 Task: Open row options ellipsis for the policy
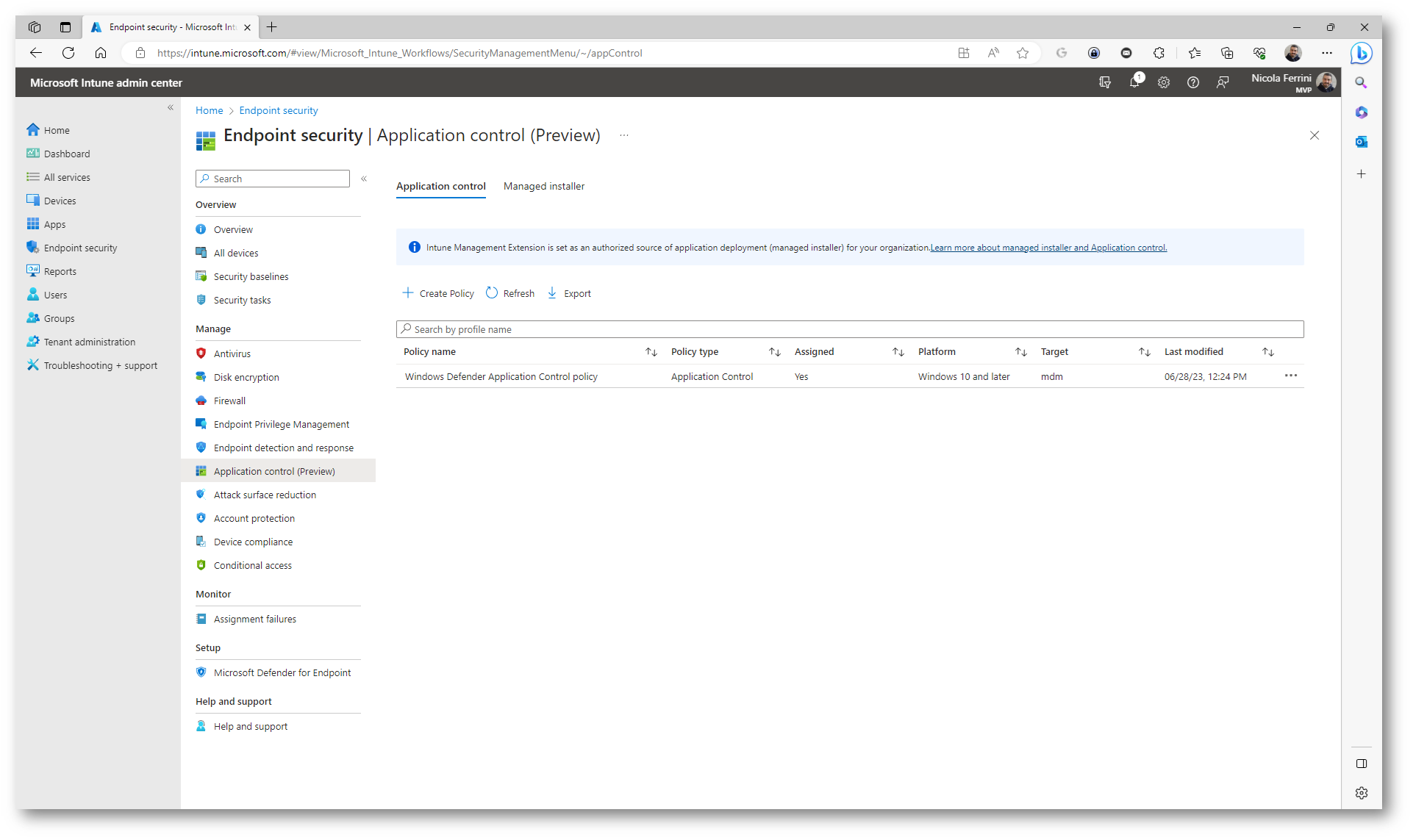[x=1291, y=376]
